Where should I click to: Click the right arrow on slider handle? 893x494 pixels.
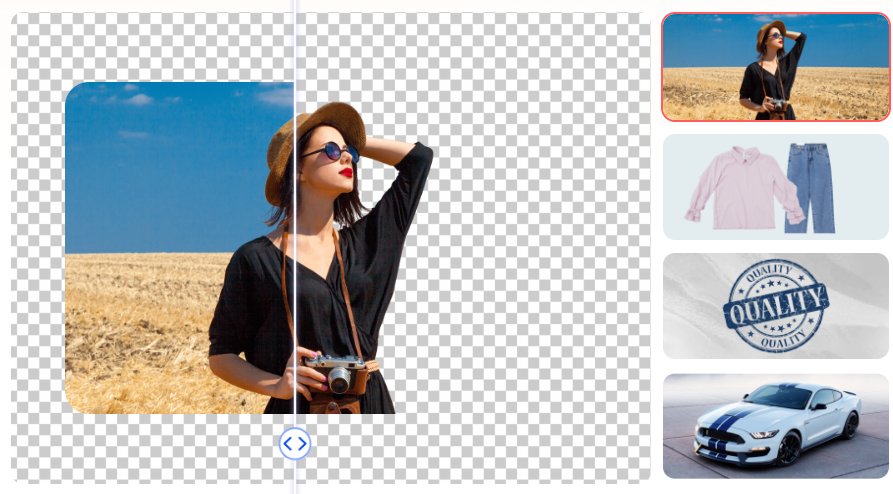(303, 443)
